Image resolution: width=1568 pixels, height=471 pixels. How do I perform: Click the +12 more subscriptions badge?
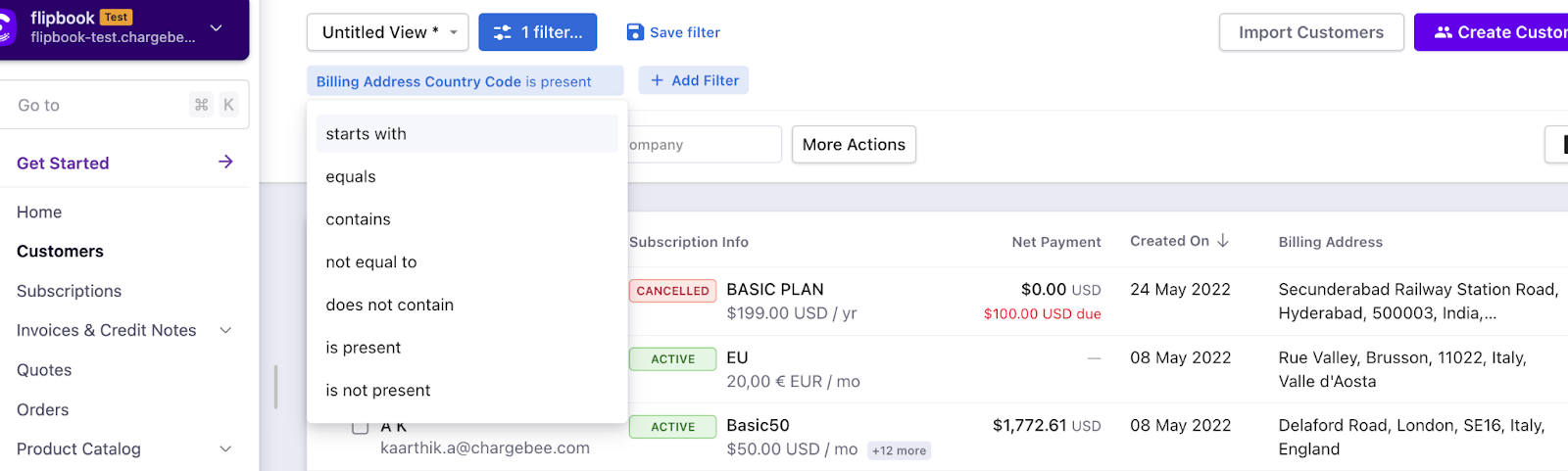click(x=899, y=450)
